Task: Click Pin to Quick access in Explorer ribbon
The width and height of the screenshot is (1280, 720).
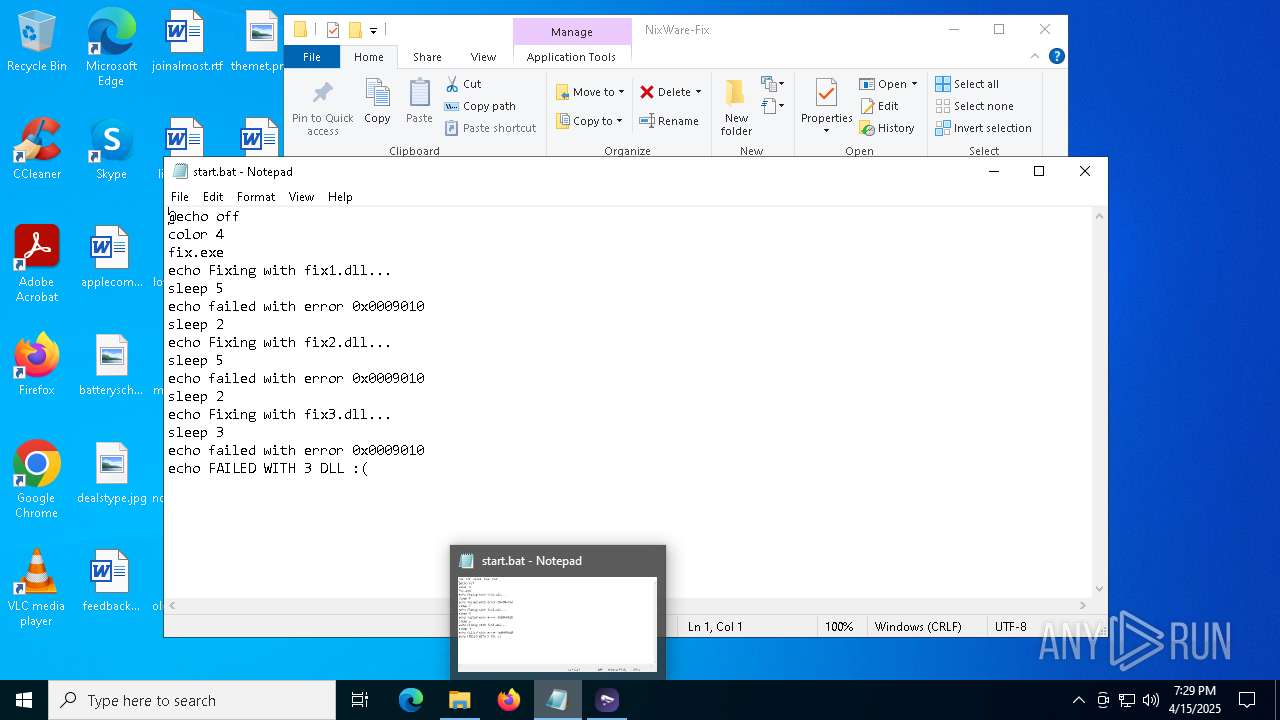Action: coord(322,108)
